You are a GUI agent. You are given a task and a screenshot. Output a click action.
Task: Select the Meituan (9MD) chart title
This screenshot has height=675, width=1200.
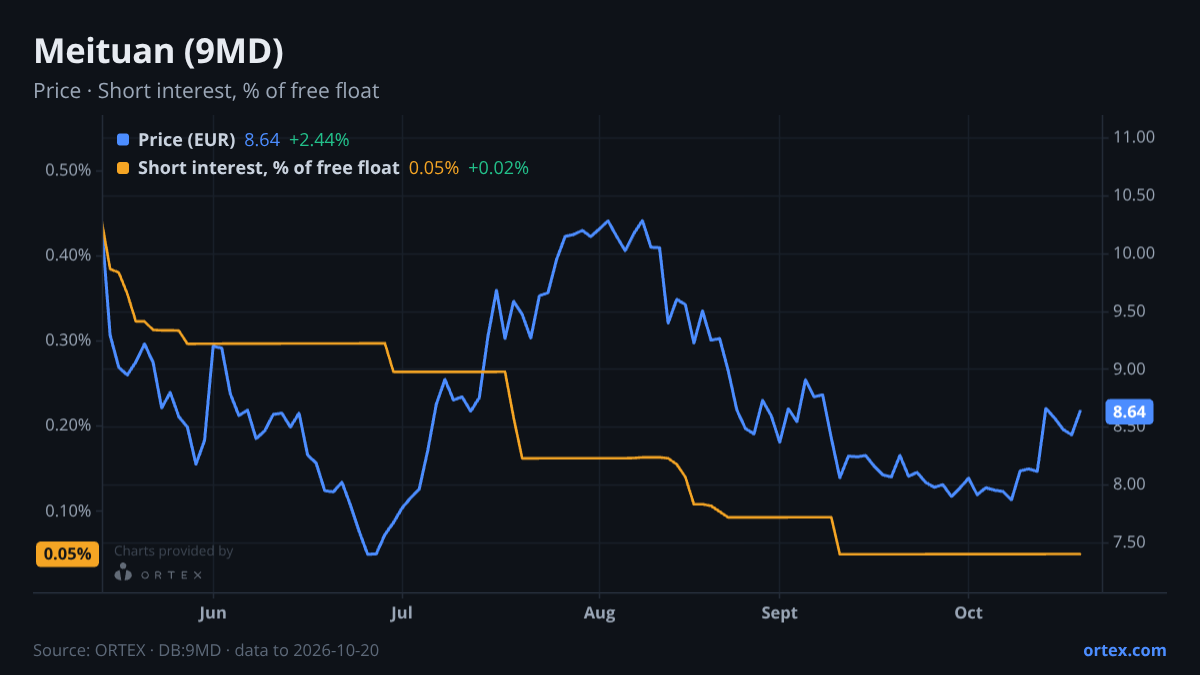[x=158, y=52]
